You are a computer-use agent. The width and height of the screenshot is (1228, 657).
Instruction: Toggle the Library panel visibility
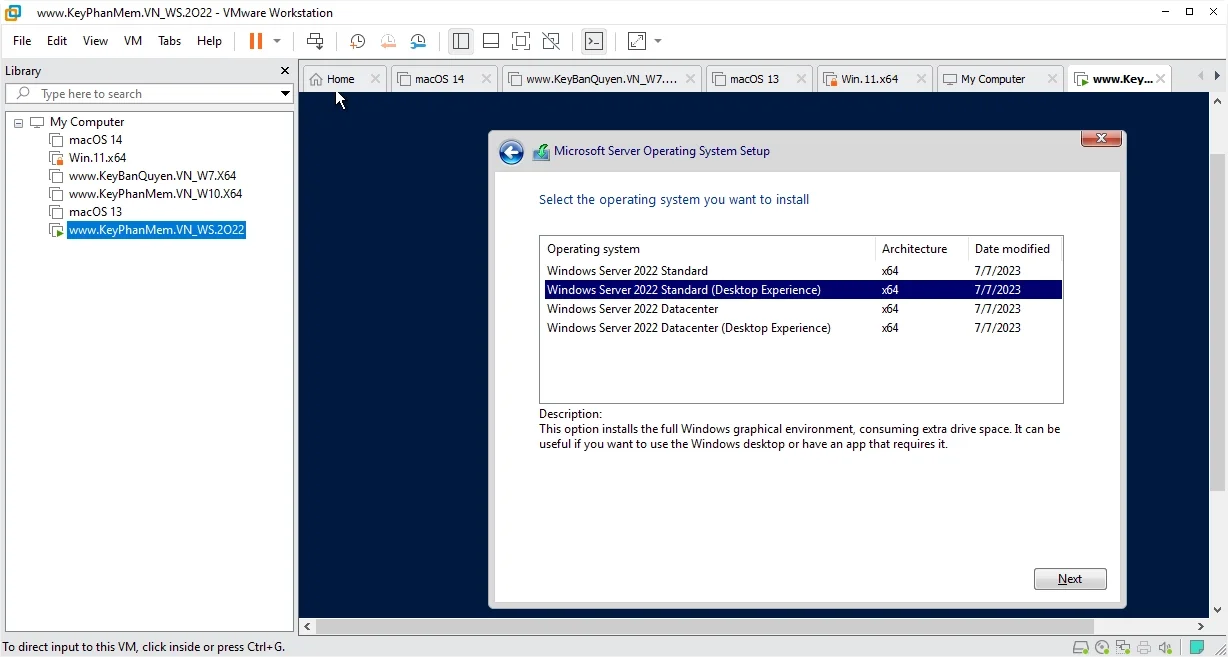(x=461, y=41)
